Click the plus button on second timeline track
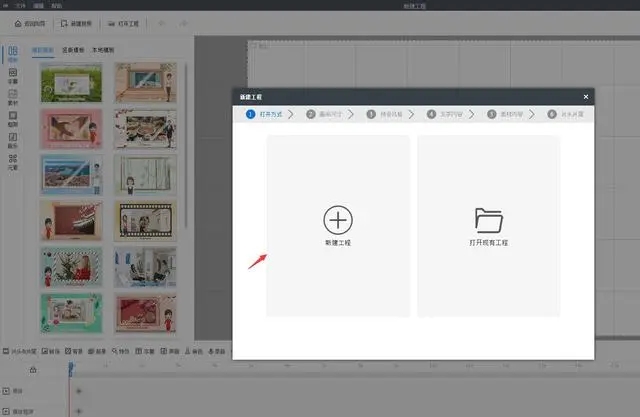 79,411
